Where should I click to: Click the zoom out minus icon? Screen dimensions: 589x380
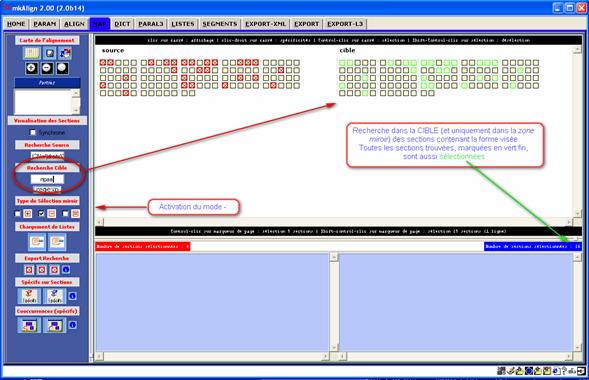pos(47,68)
